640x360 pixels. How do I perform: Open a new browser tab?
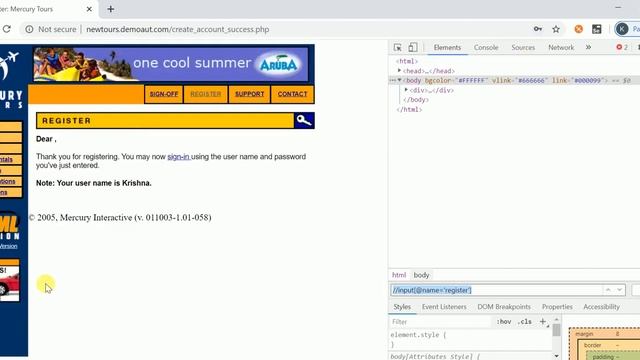111,9
